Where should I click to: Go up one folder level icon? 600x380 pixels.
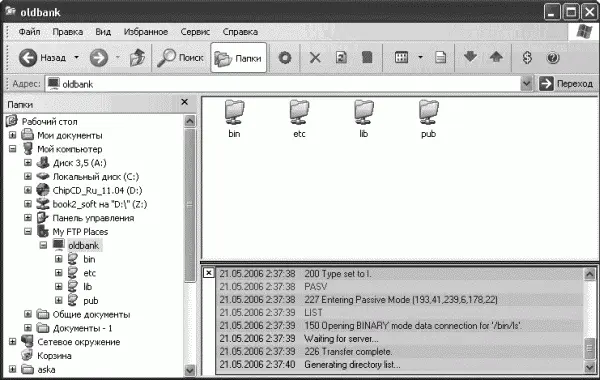(137, 58)
